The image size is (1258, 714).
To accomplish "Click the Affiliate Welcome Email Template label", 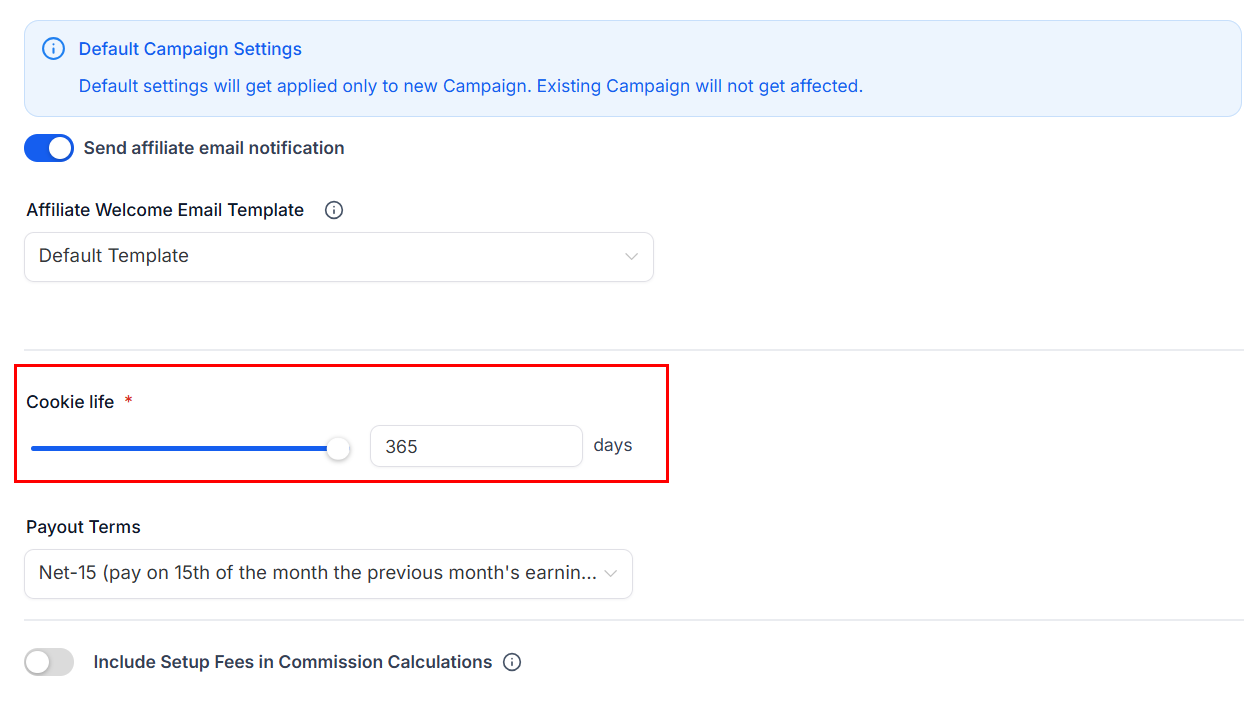I will coord(165,210).
